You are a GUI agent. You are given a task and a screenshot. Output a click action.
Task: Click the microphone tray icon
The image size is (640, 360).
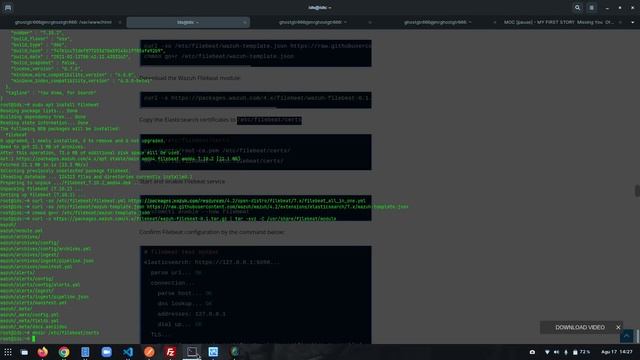566,352
